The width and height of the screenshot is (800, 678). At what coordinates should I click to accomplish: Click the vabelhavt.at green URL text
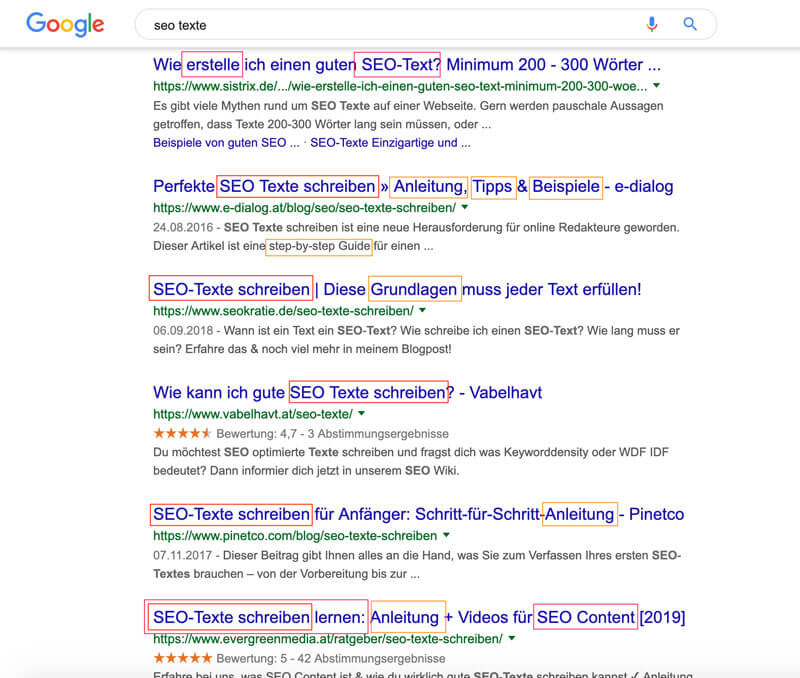(x=253, y=414)
